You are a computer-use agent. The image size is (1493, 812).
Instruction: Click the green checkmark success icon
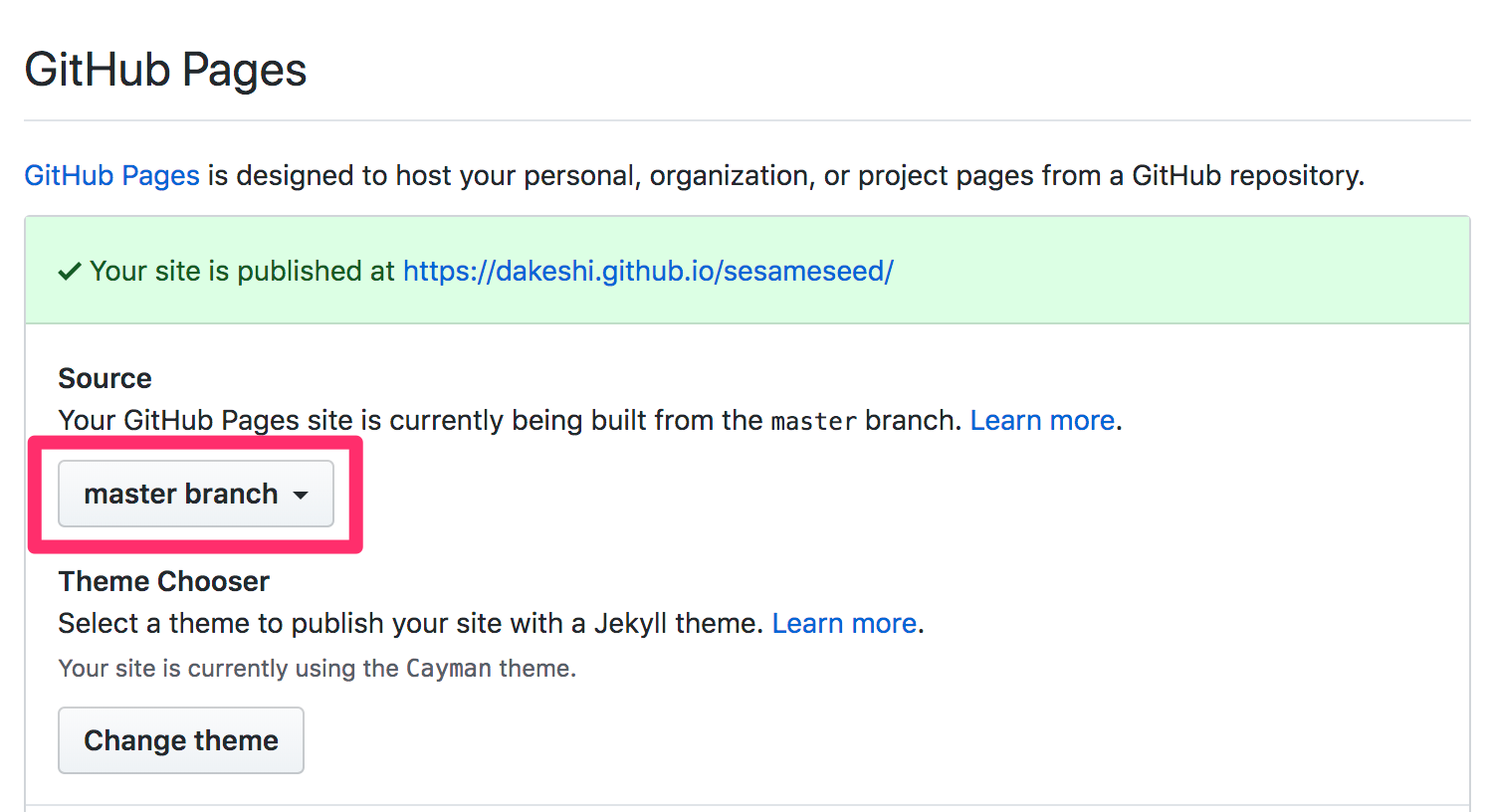[x=69, y=272]
